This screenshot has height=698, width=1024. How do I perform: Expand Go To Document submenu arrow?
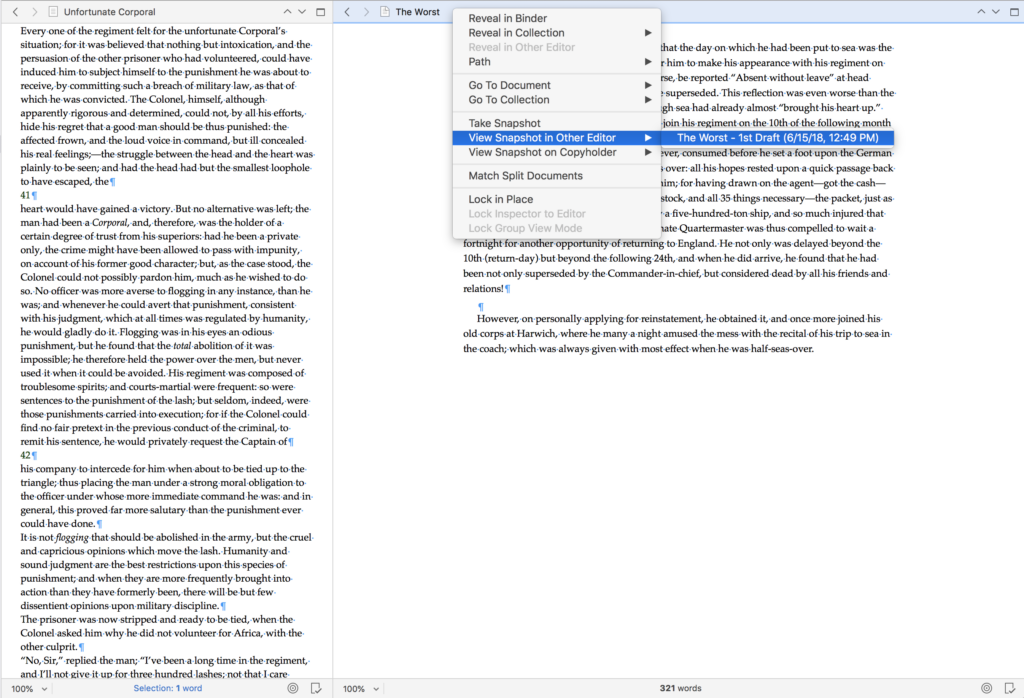click(x=648, y=85)
